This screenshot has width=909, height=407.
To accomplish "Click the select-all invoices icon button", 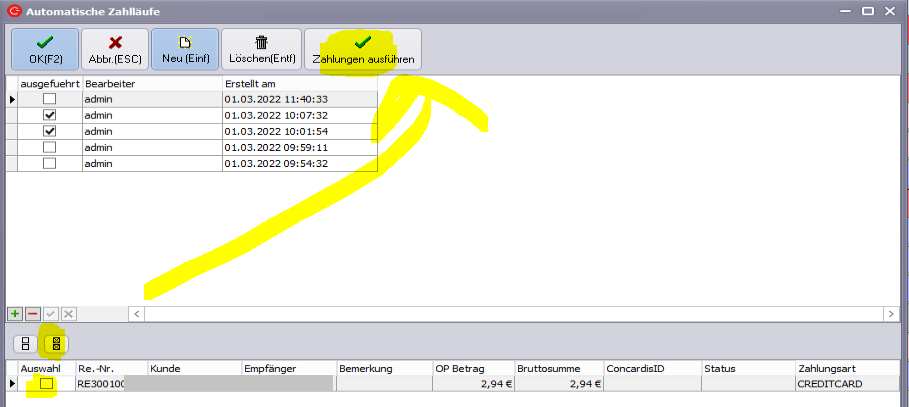I will coord(56,343).
